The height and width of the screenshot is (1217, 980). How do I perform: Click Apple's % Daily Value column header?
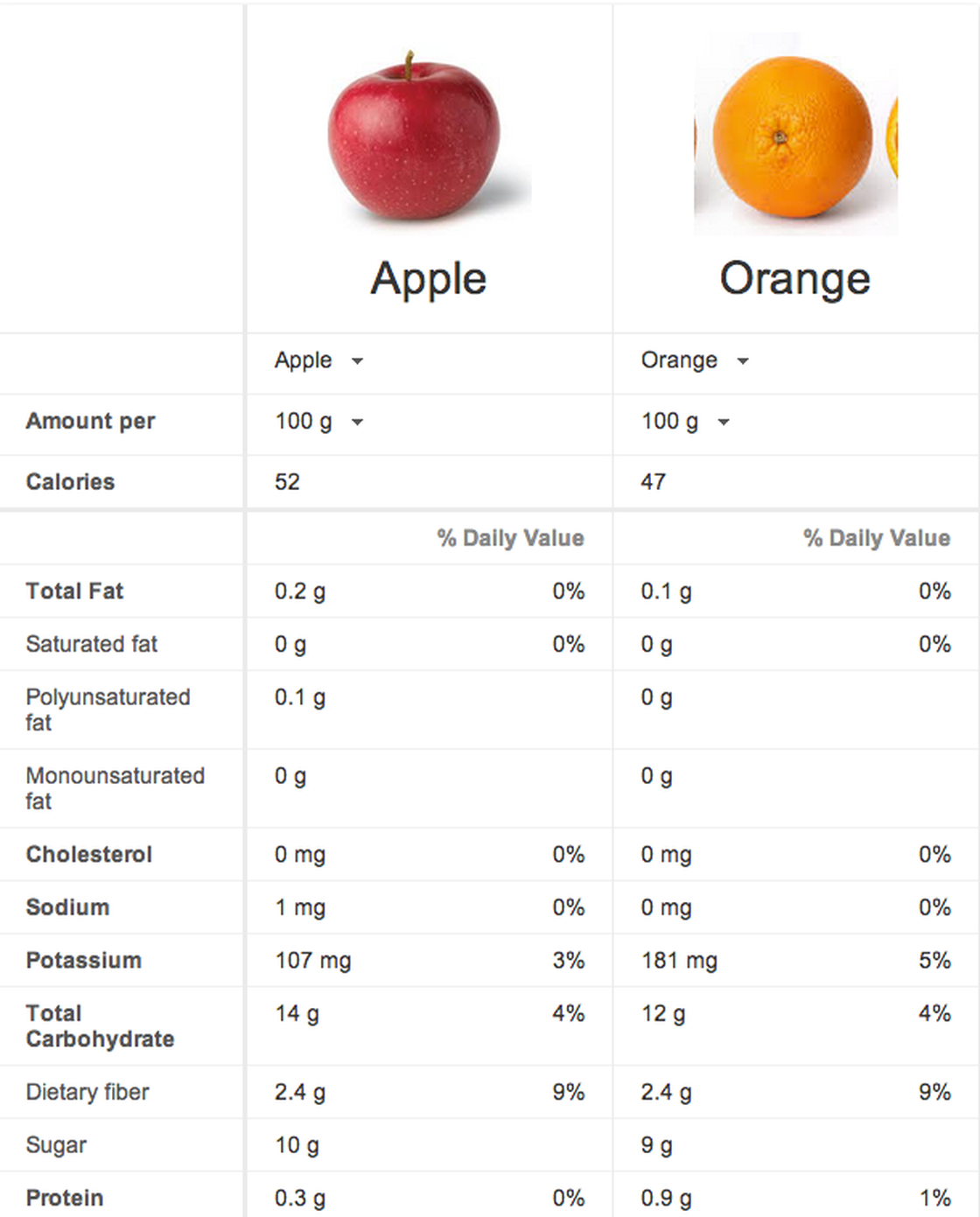[510, 539]
